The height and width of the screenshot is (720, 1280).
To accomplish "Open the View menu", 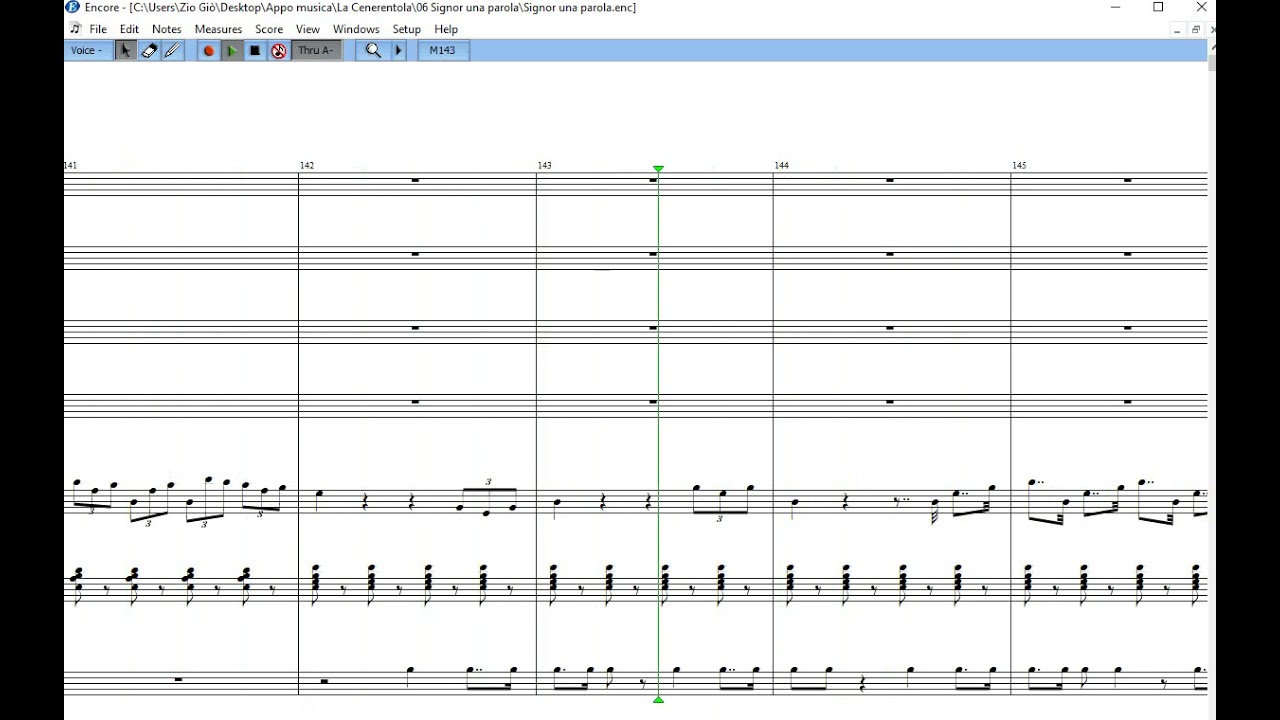I will click(308, 29).
